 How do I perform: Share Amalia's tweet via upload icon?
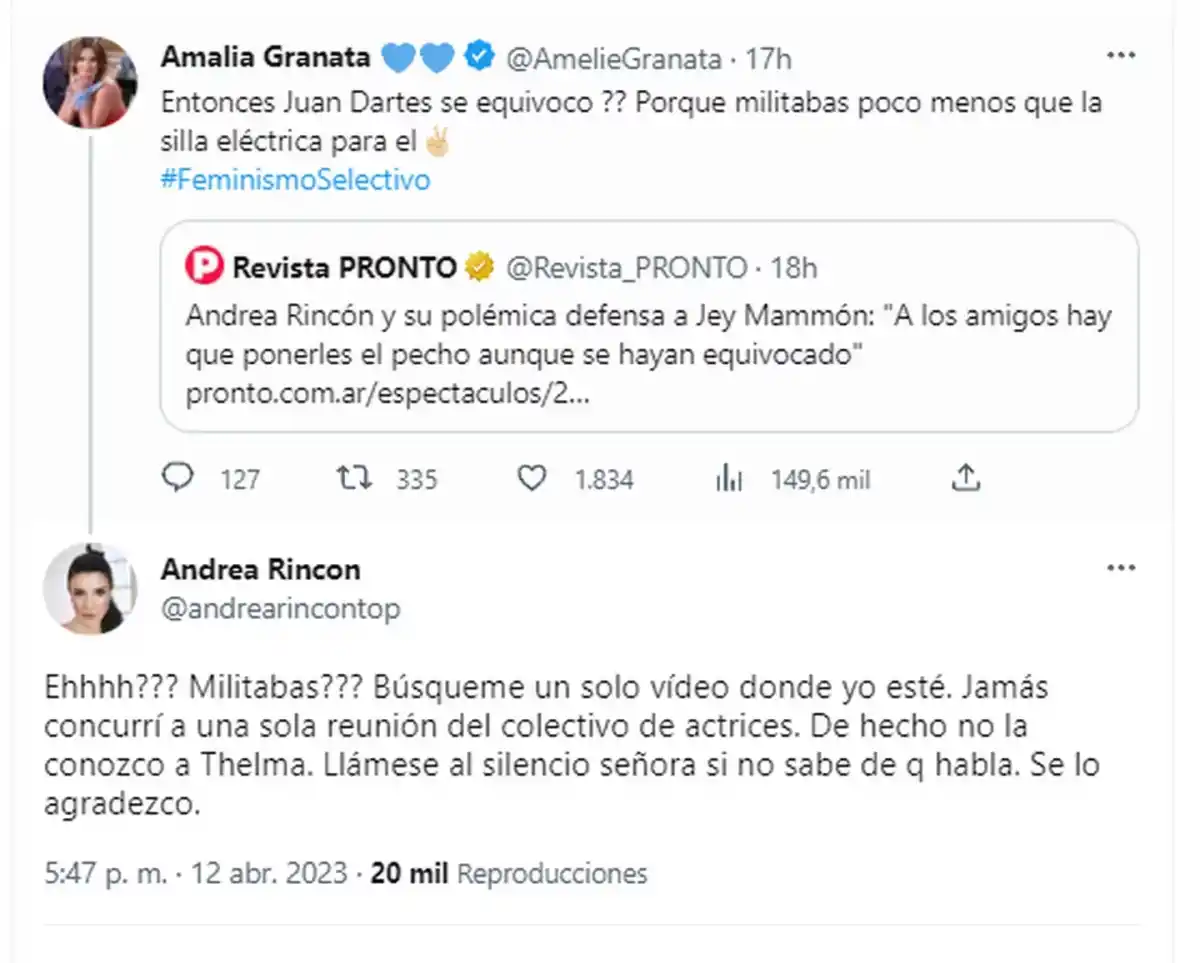tap(965, 478)
